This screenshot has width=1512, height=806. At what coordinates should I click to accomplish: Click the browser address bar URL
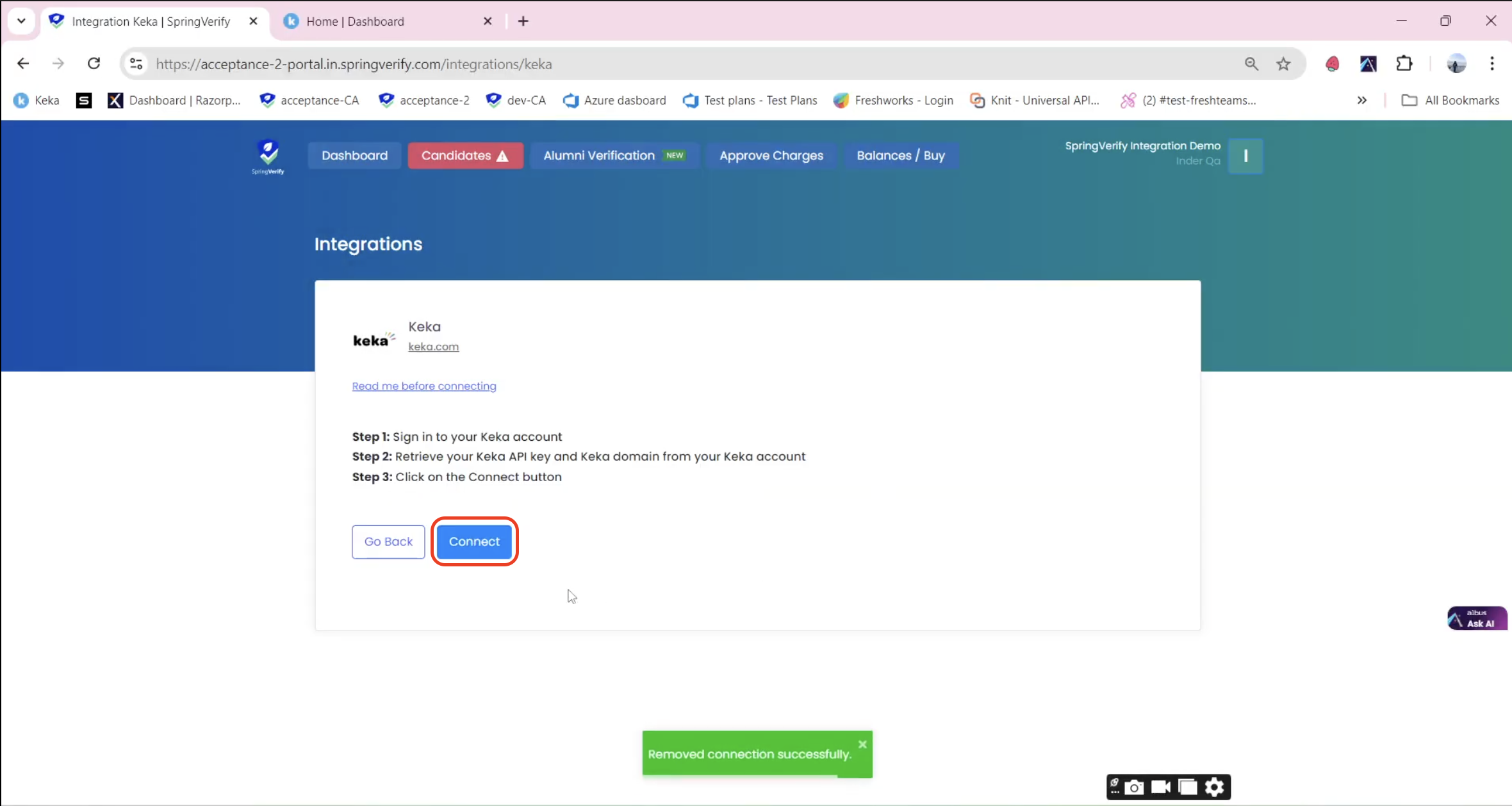pos(354,64)
